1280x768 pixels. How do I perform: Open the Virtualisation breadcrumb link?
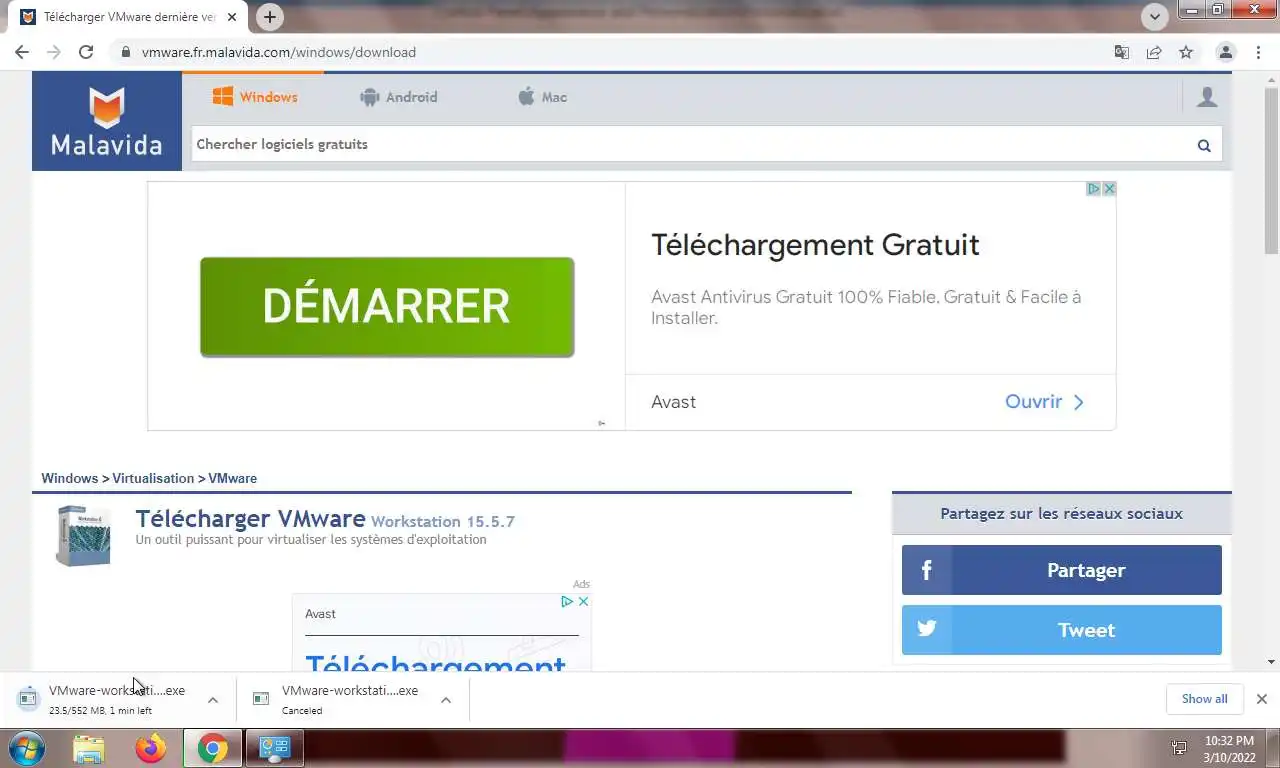tap(153, 478)
